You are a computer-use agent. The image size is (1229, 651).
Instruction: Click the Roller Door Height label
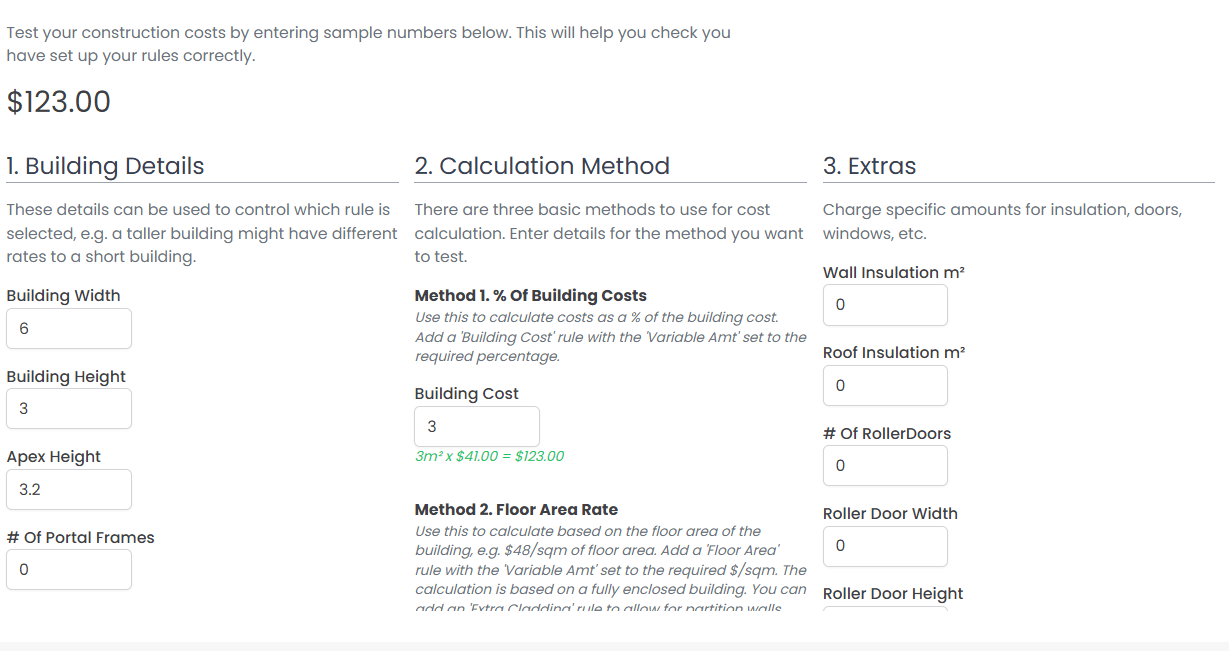(x=893, y=594)
